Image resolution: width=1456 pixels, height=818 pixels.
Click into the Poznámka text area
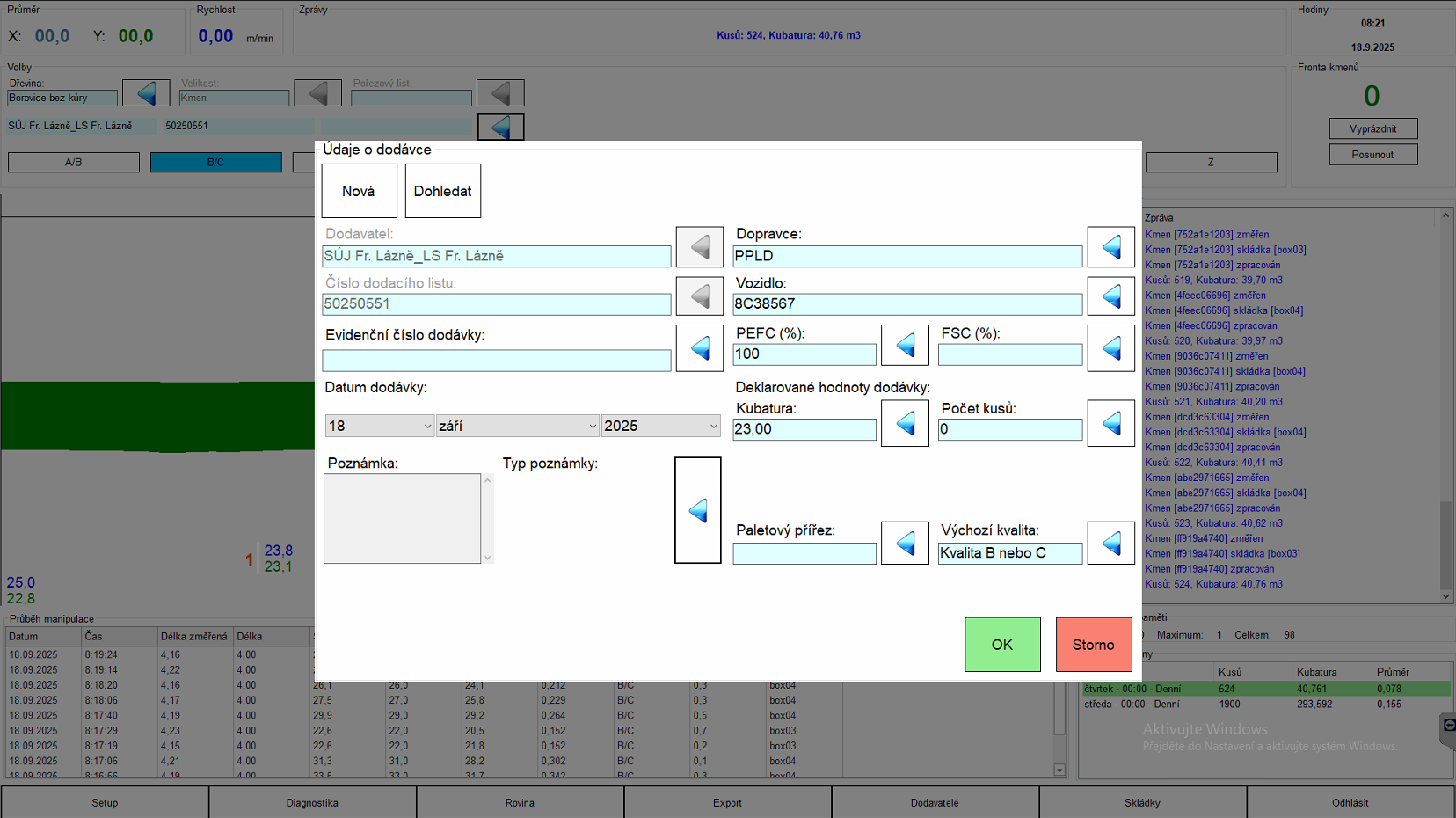point(403,519)
